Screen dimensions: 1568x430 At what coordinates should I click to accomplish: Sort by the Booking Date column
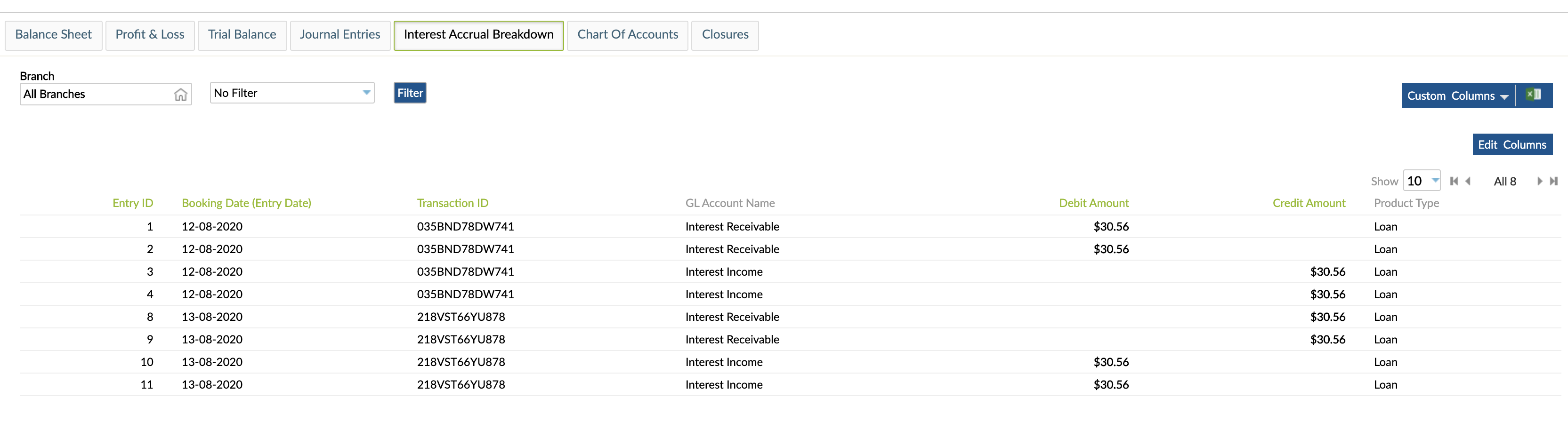[x=247, y=202]
